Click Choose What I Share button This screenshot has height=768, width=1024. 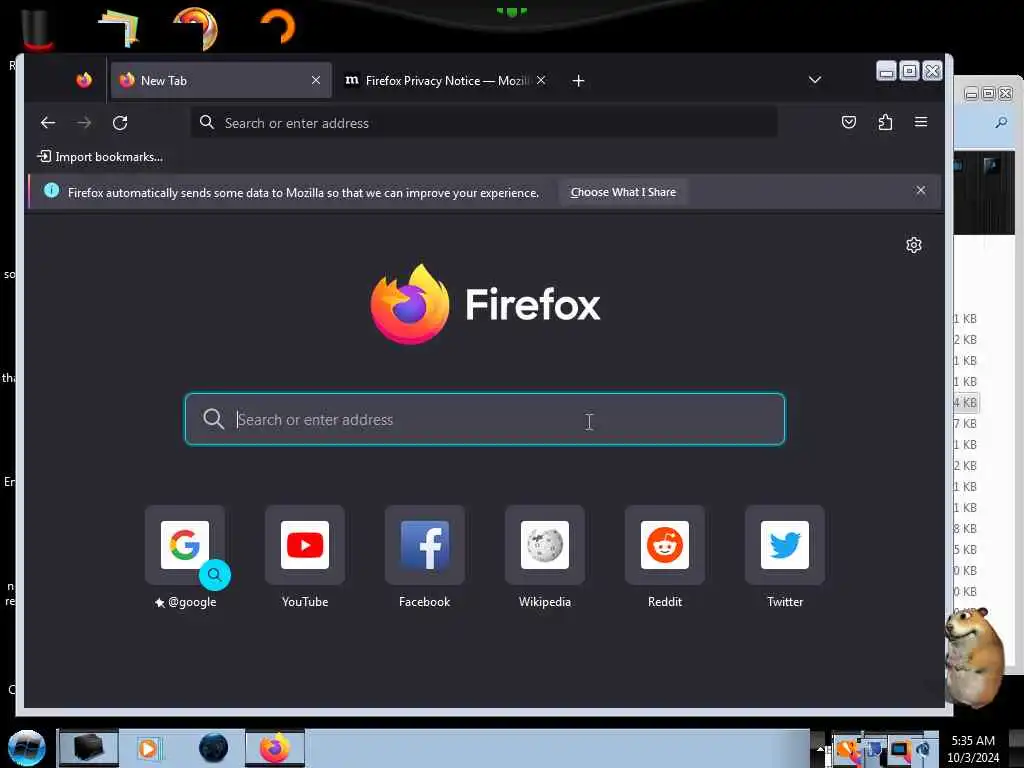point(623,192)
